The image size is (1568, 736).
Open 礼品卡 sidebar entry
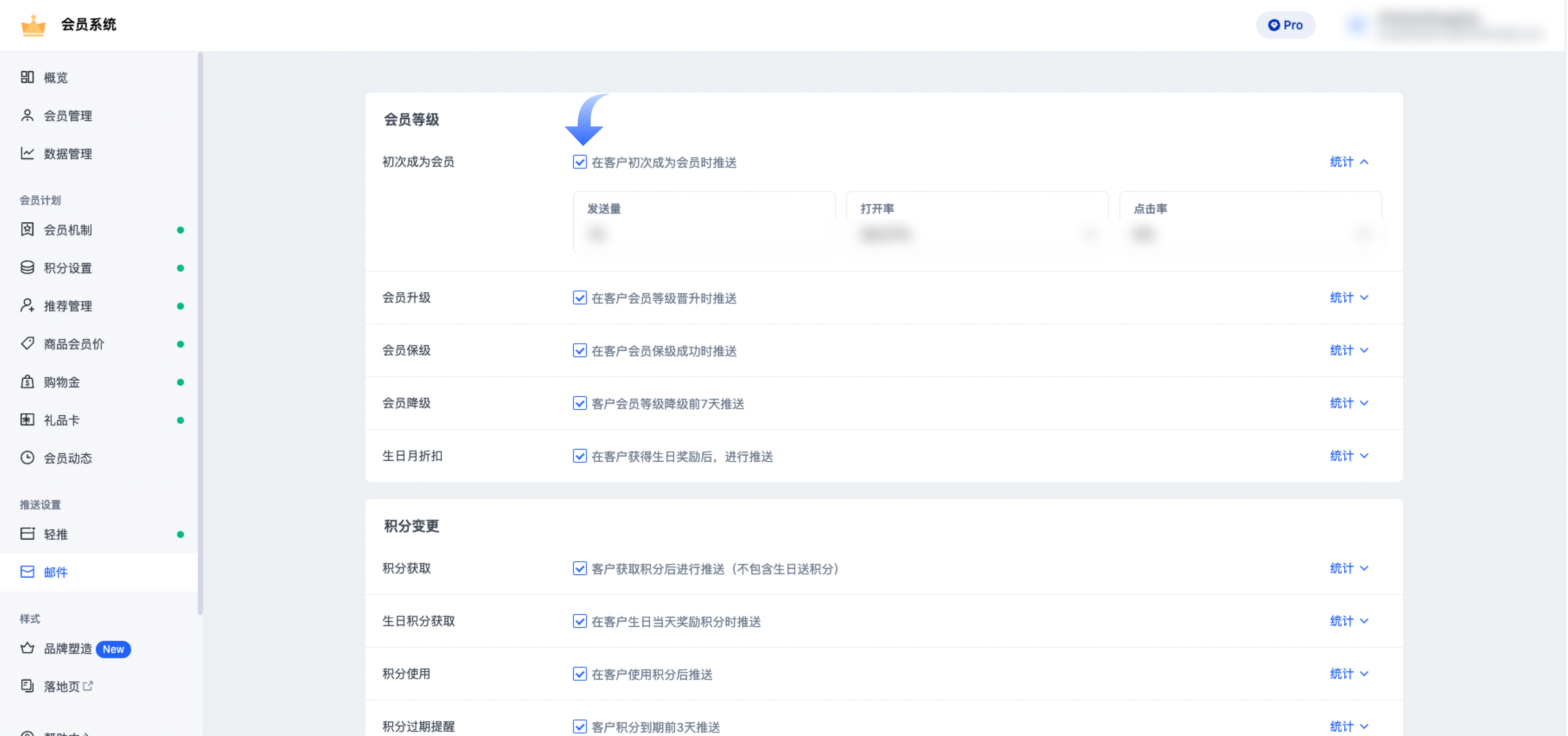pos(99,420)
